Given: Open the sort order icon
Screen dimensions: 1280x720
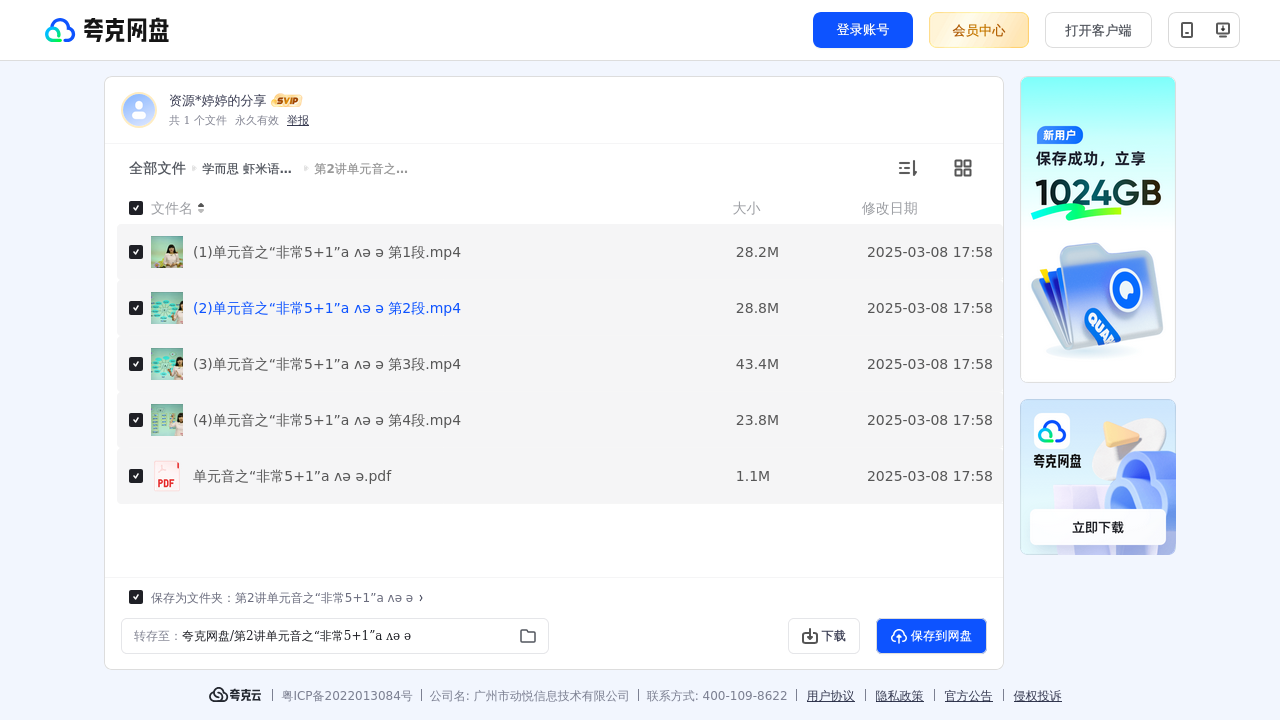Looking at the screenshot, I should pos(907,168).
